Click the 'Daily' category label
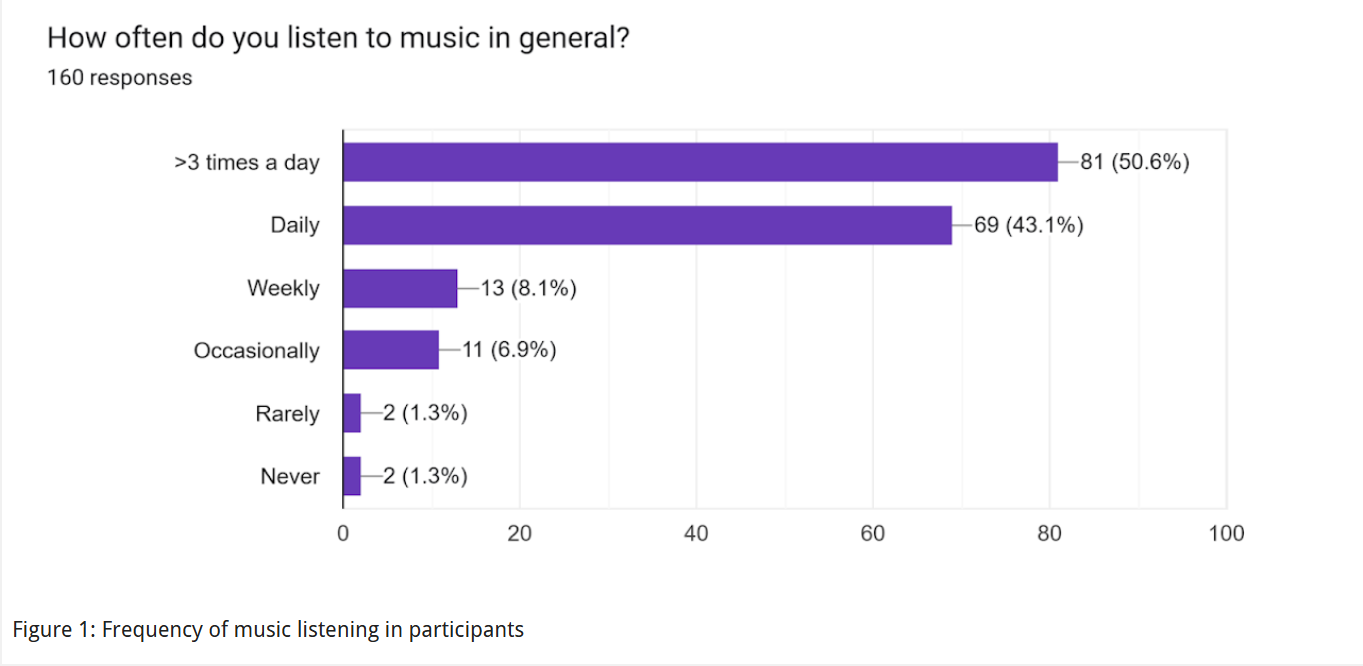1363x666 pixels. 295,225
